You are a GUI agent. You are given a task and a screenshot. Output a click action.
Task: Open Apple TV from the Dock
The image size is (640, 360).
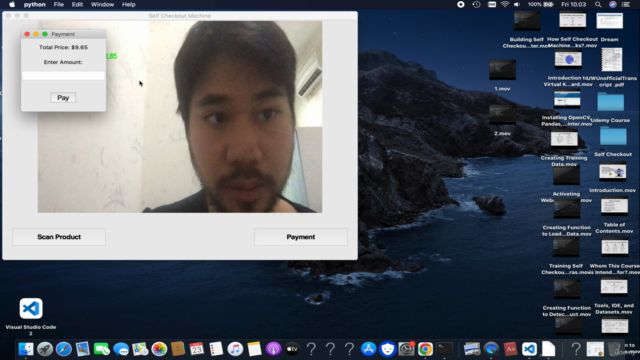tap(292, 349)
